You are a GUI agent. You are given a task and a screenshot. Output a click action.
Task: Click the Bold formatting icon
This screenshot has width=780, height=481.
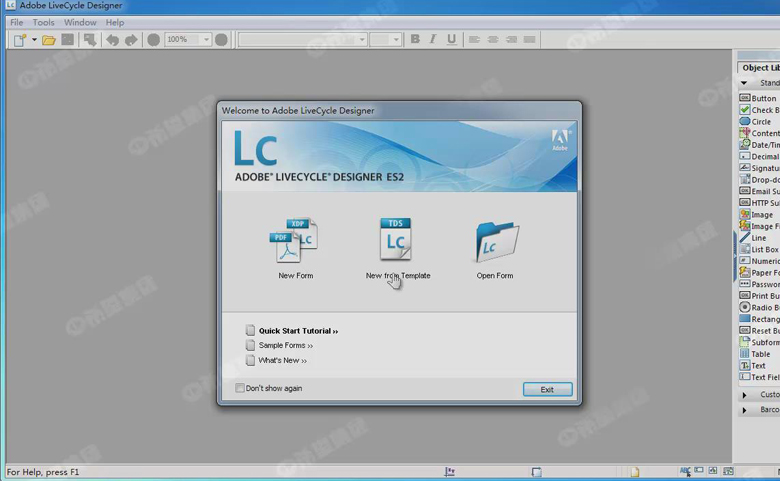tap(415, 40)
